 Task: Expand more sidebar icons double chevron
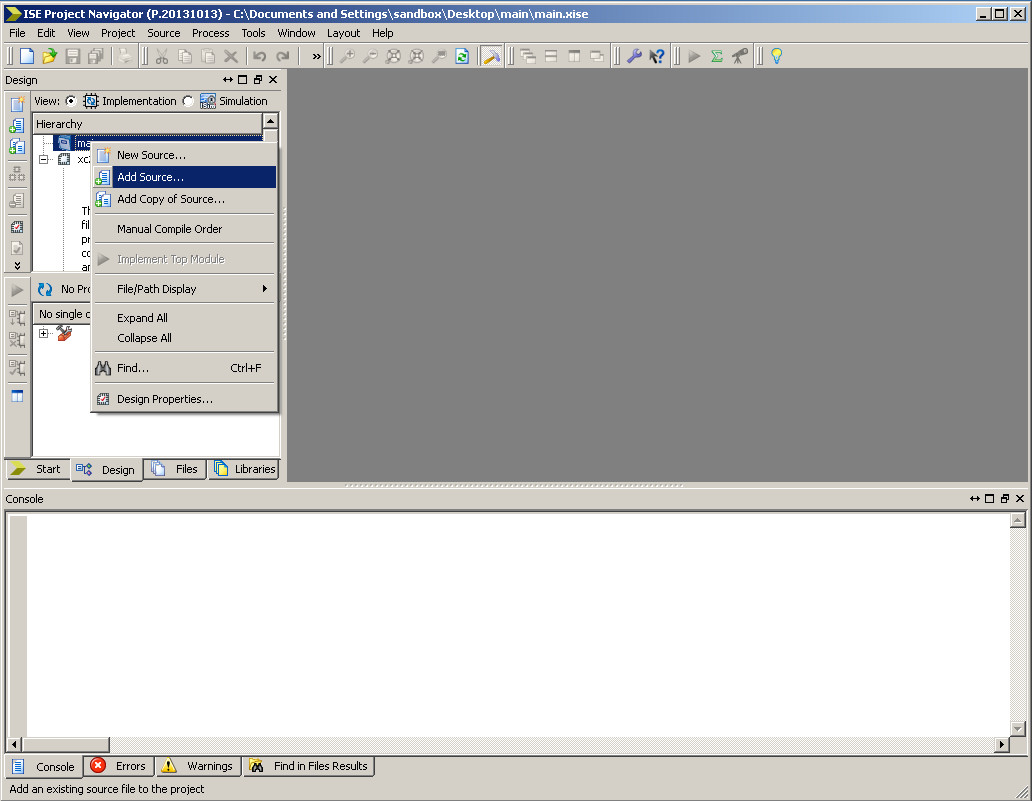tap(17, 265)
